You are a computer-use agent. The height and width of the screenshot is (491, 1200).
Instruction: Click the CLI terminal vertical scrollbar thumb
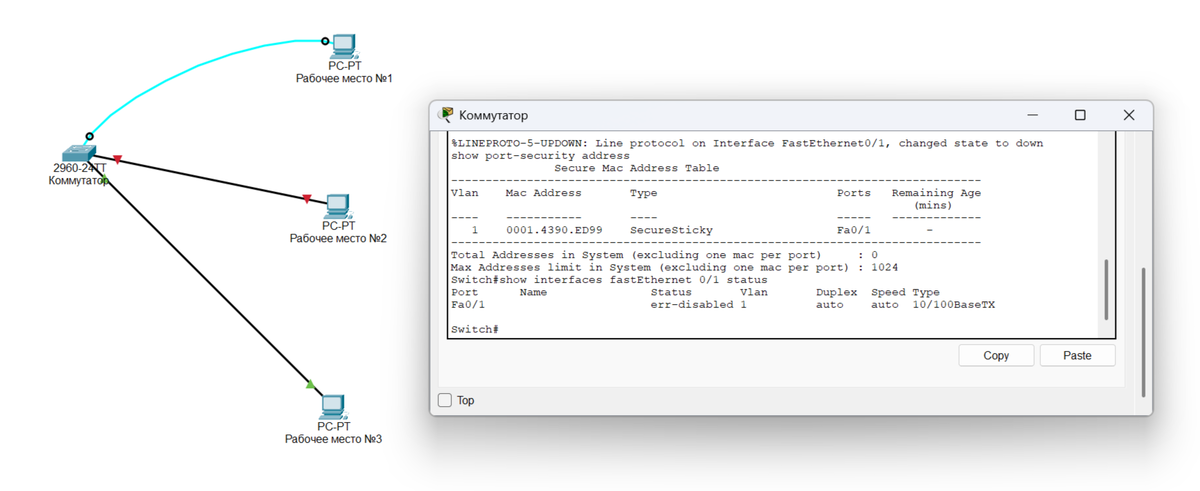click(1106, 289)
